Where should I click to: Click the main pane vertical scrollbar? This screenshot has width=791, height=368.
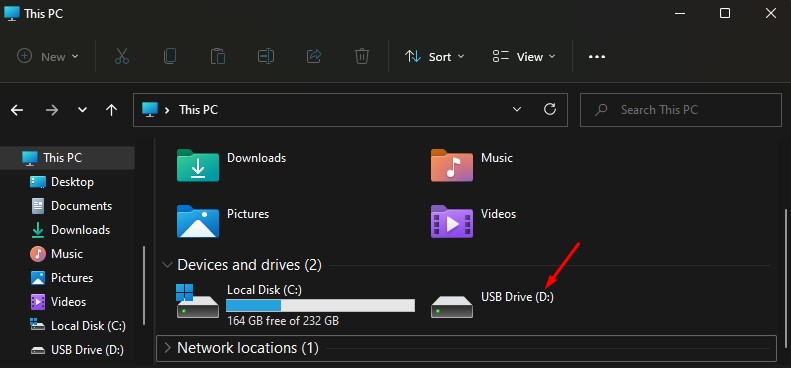click(x=785, y=278)
